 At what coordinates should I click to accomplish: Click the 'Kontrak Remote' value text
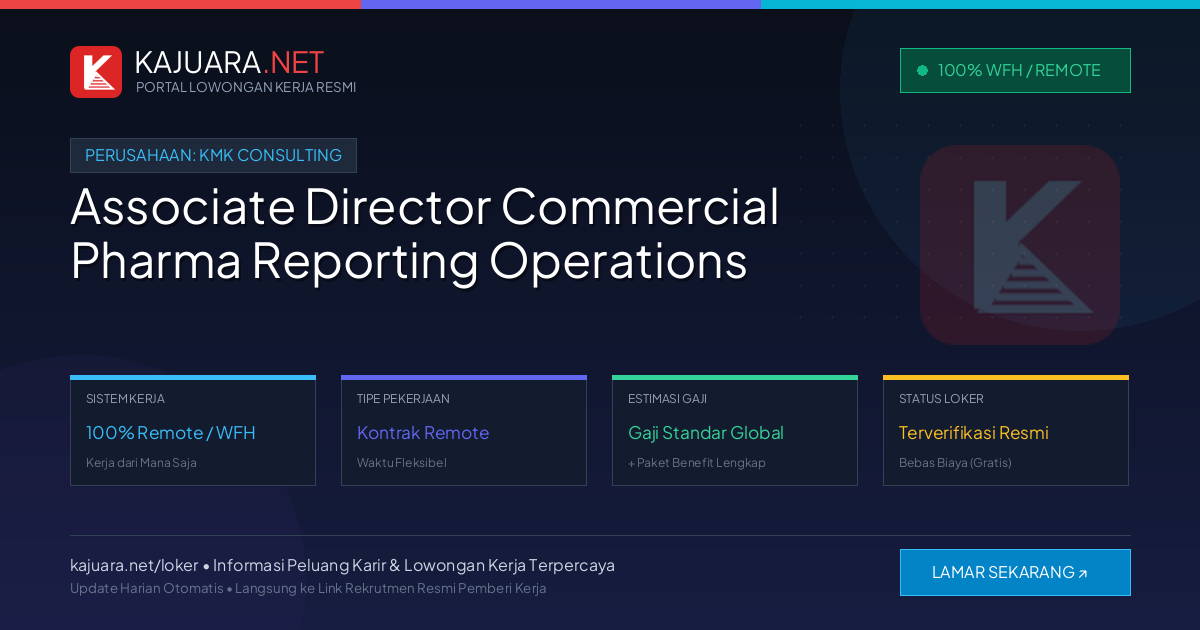423,433
